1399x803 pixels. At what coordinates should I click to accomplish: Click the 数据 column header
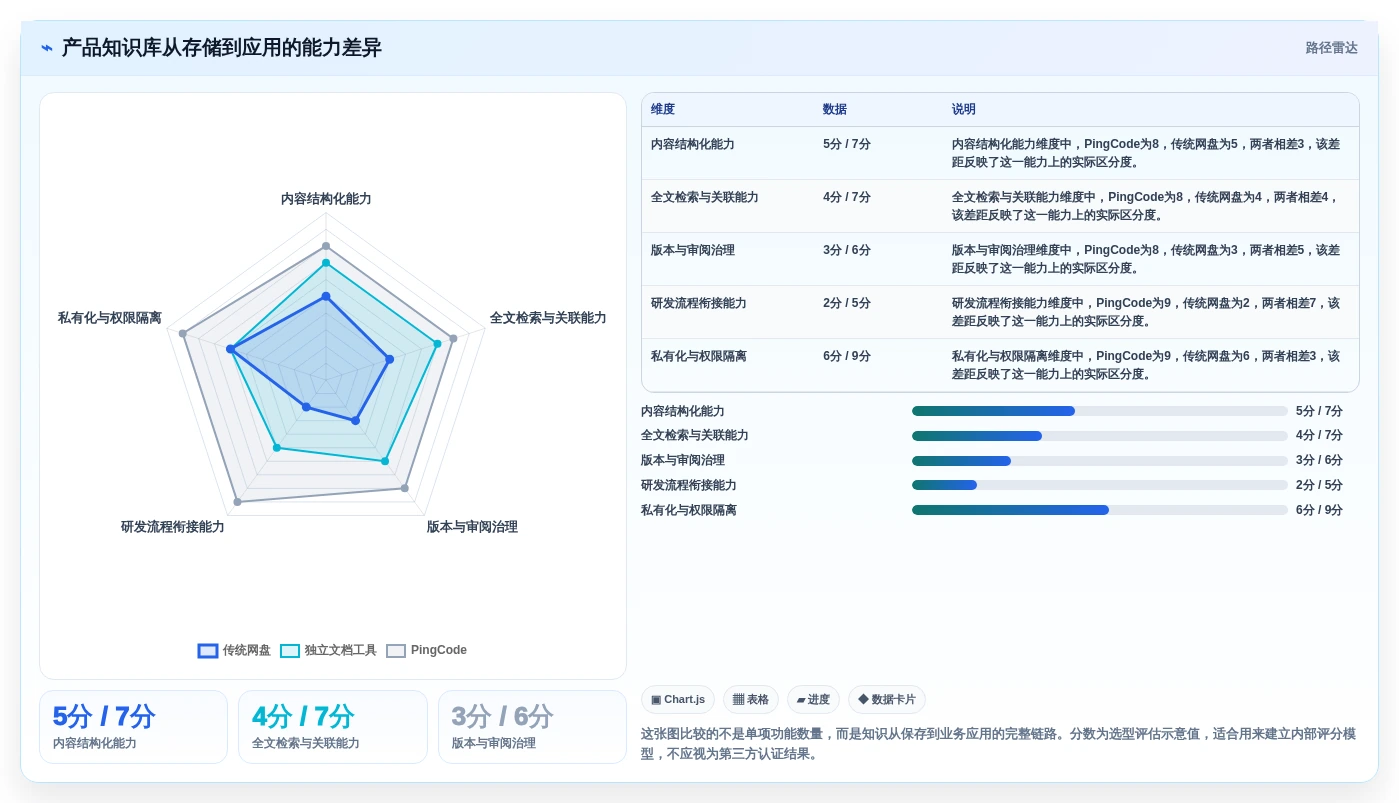click(x=835, y=110)
